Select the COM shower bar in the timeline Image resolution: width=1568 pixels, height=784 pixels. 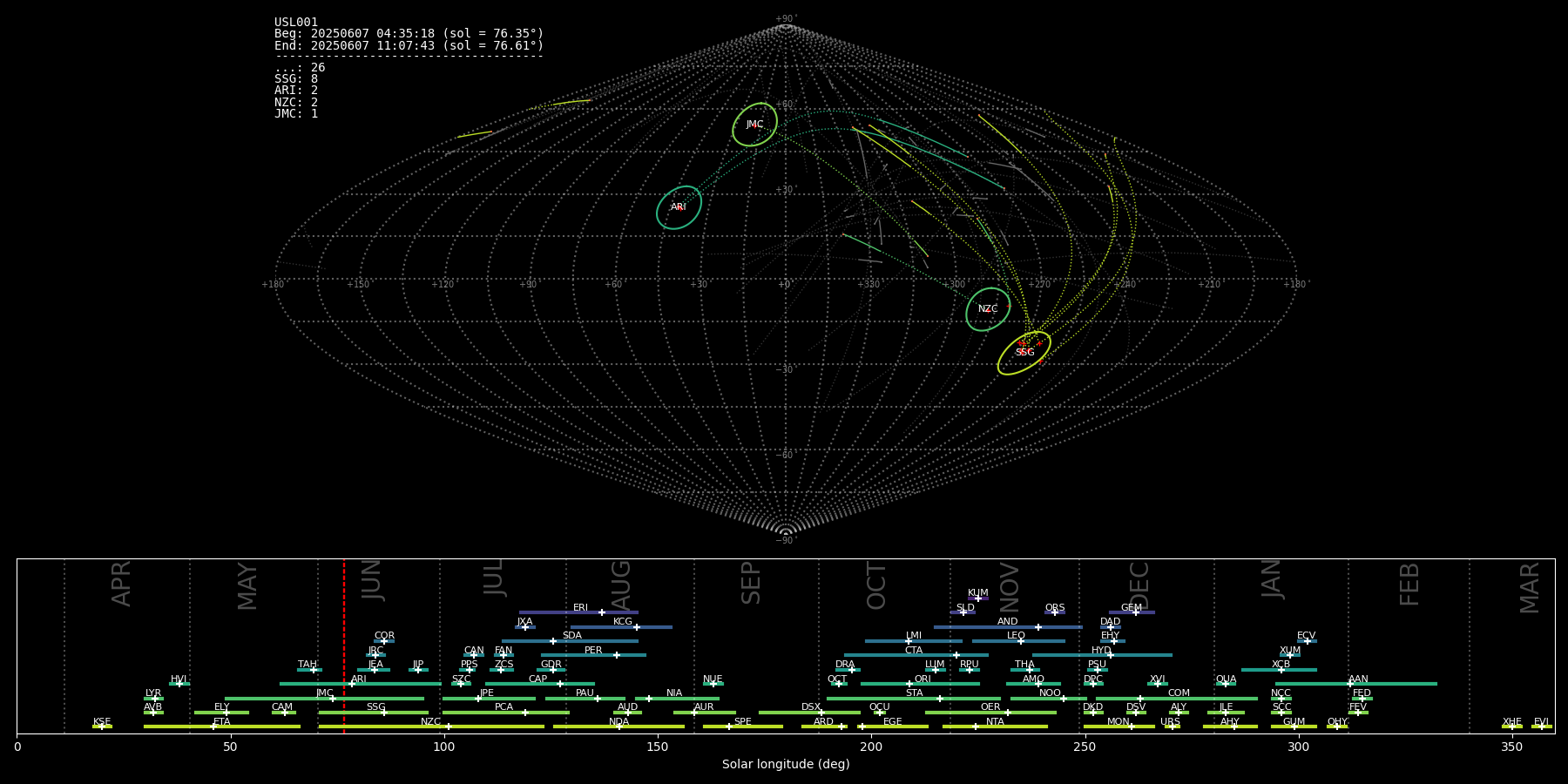coord(1177,698)
